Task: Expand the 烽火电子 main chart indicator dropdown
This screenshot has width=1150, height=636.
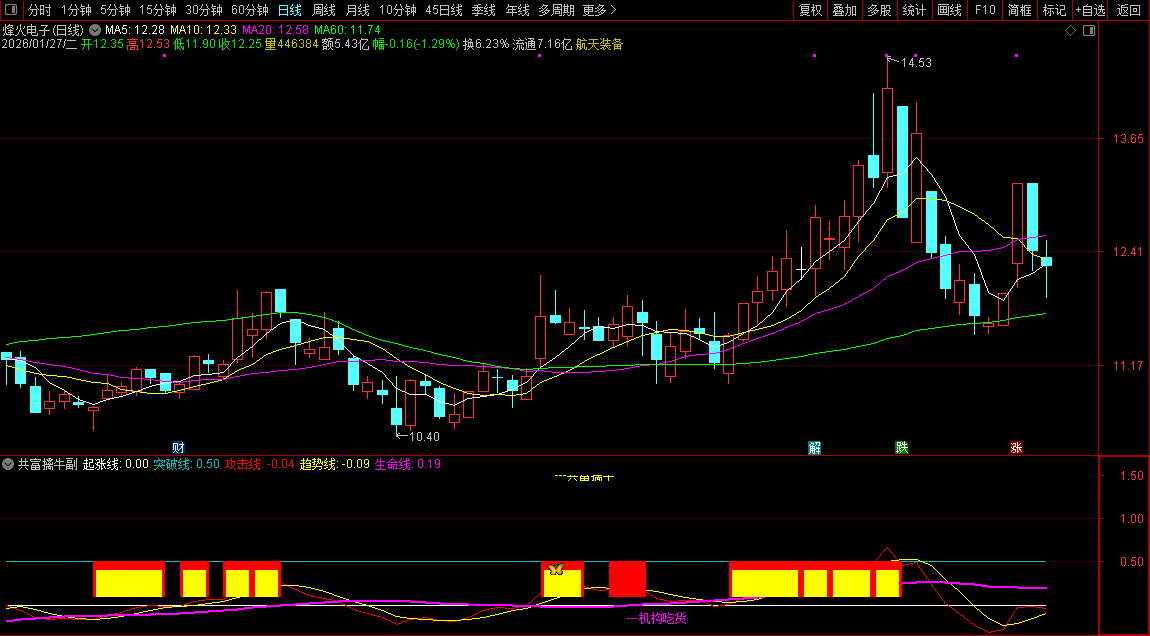Action: click(95, 30)
